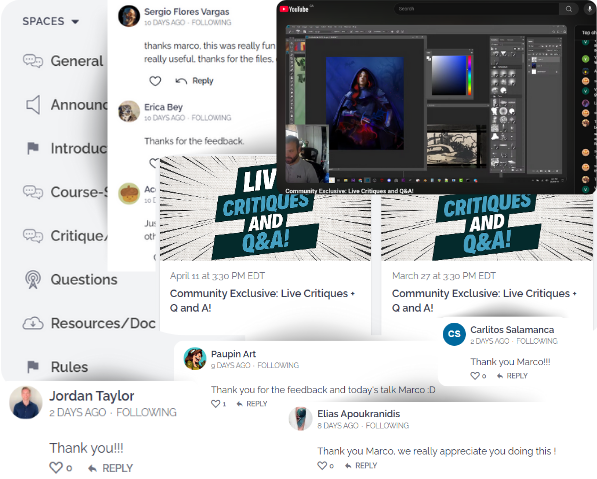Screen dimensions: 597x479
Task: Click the Resources cloud download icon
Action: click(x=33, y=323)
